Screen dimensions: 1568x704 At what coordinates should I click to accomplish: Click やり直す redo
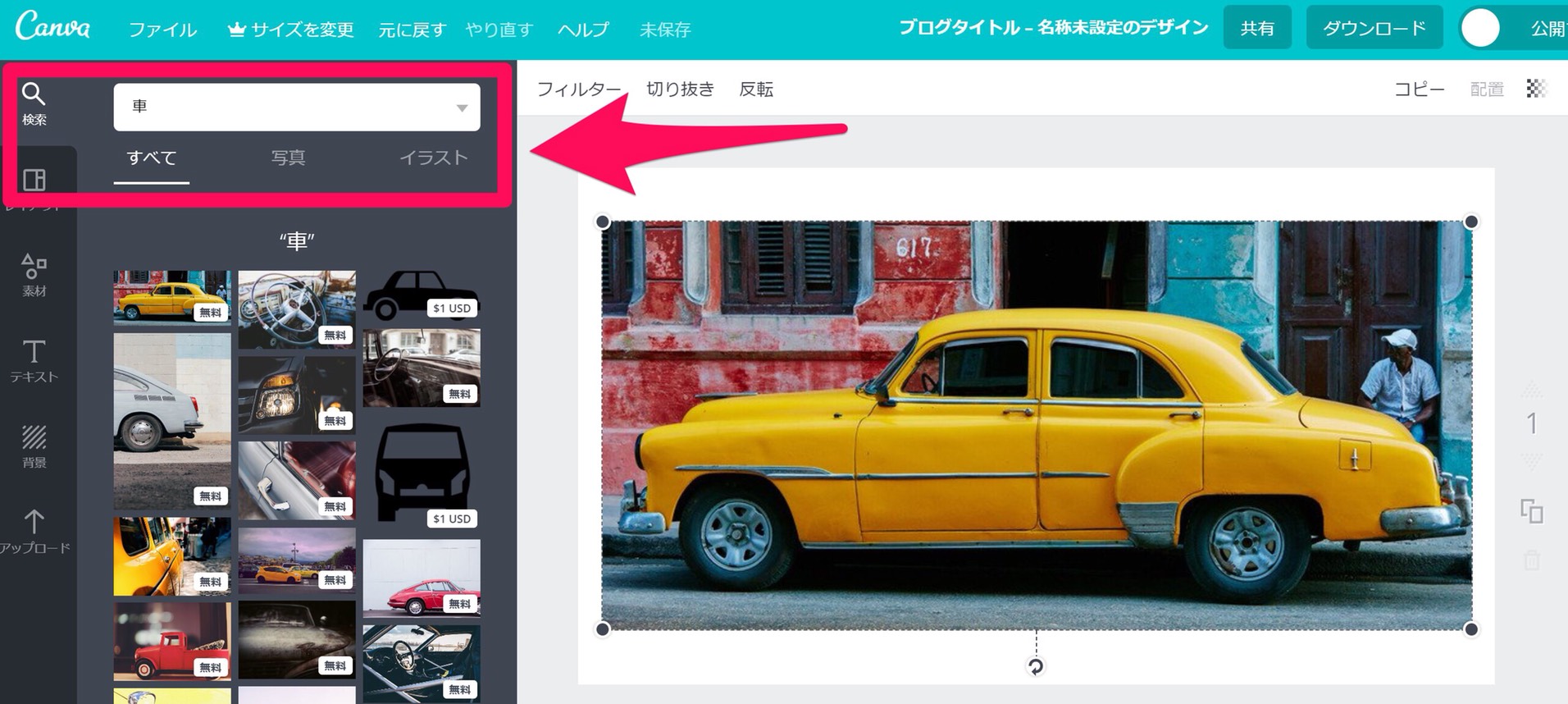click(x=499, y=30)
